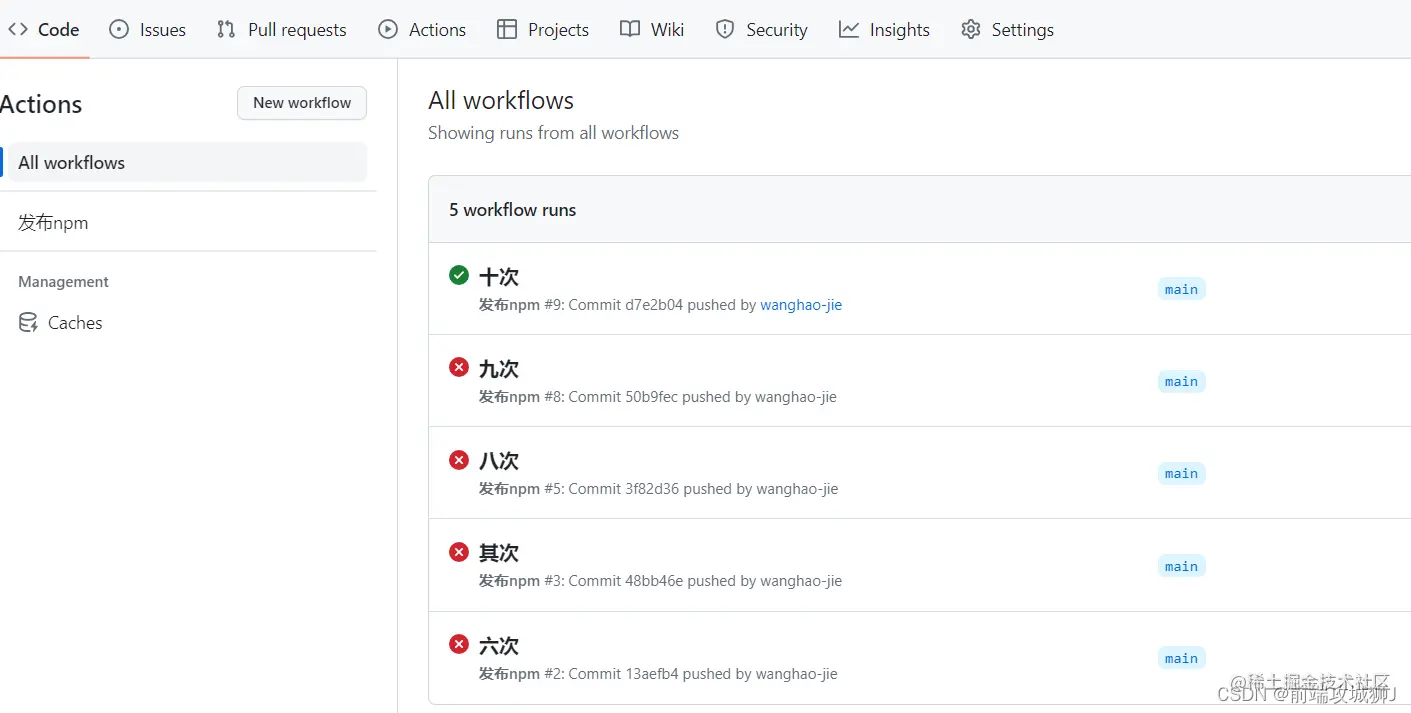Create a New workflow
Screen dimensions: 1411x713
[x=302, y=103]
